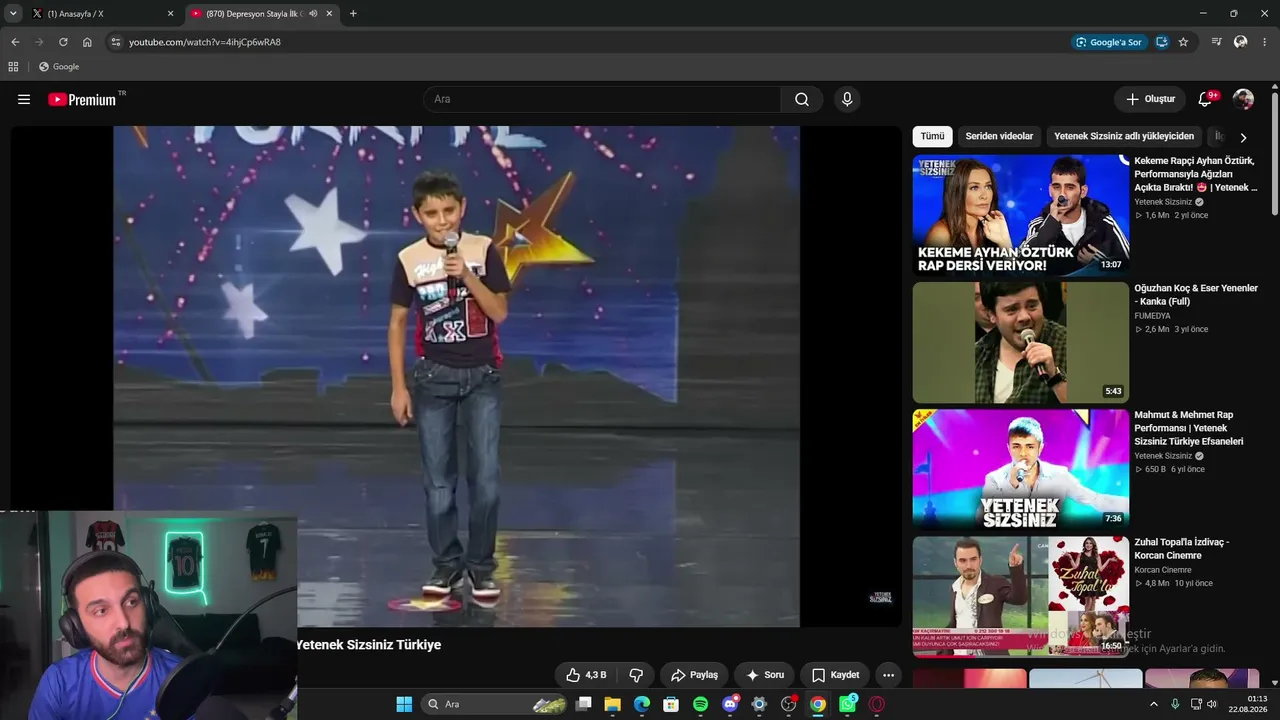
Task: Click the YouTube search input field
Action: point(603,99)
